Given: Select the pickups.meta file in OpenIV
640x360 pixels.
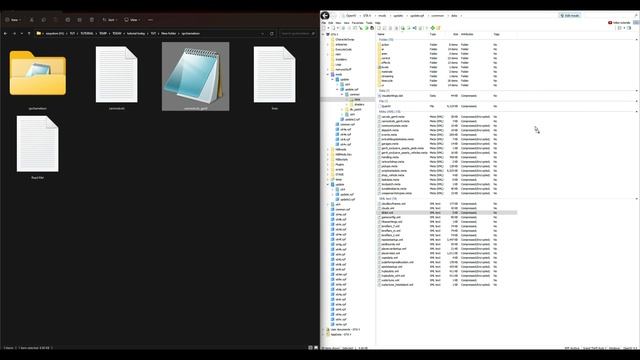Looking at the screenshot, I should (389, 166).
